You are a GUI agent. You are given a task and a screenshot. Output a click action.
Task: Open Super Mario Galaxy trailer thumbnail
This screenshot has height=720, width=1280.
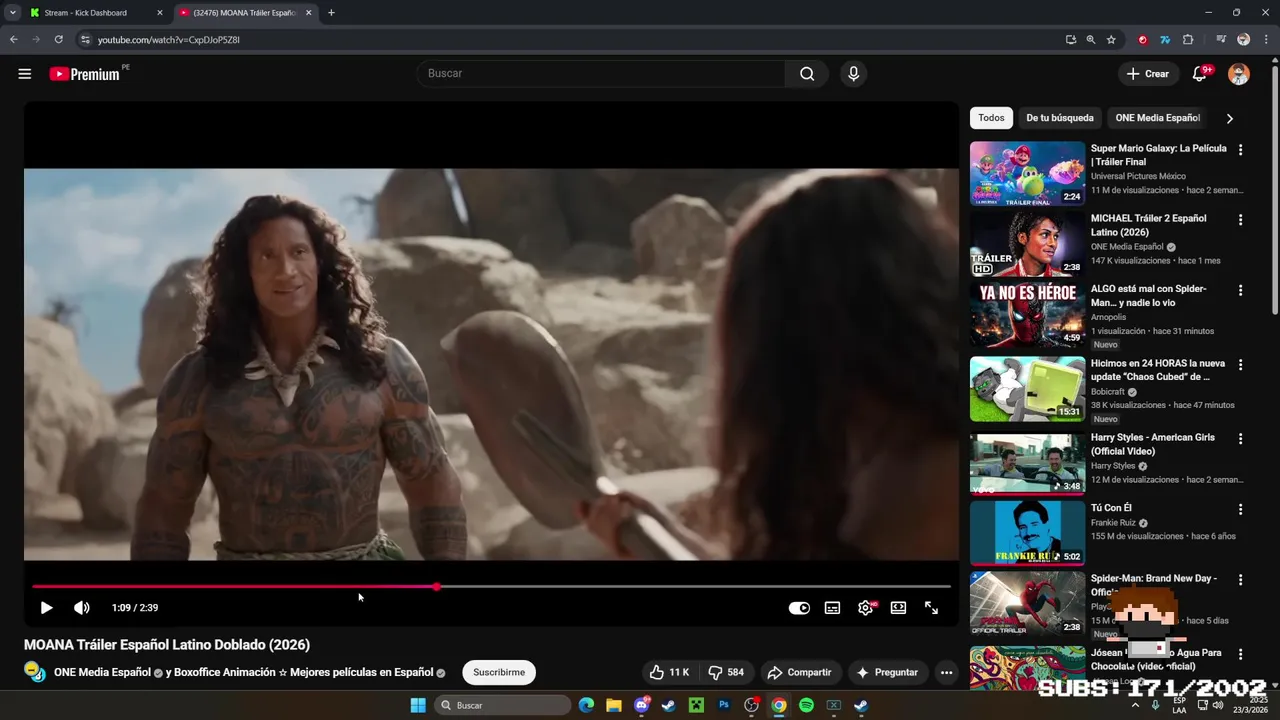(x=1027, y=173)
